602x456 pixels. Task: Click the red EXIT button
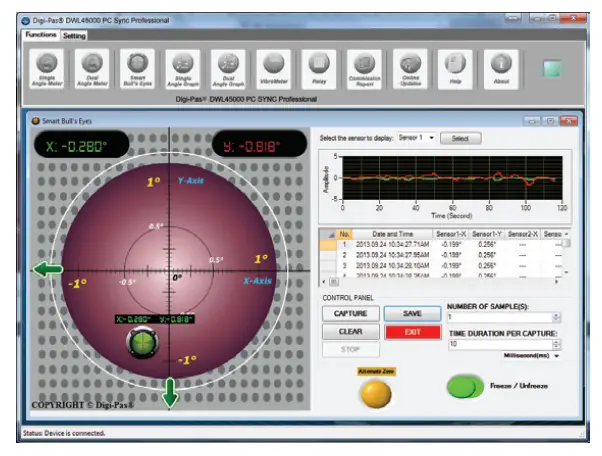point(413,332)
